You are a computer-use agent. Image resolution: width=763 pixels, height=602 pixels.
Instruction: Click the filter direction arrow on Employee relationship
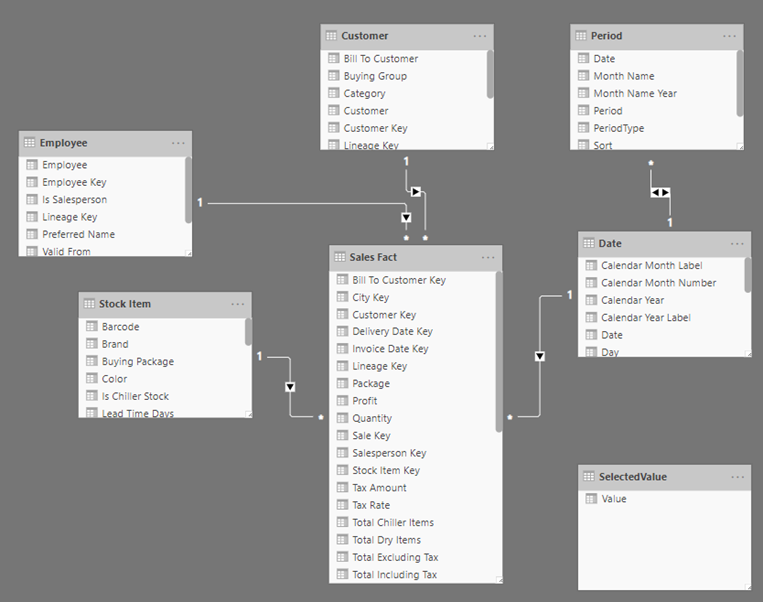[406, 217]
